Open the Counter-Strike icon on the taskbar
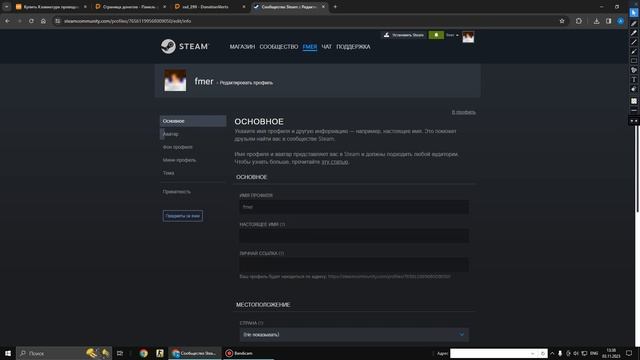The height and width of the screenshot is (360, 640). tap(160, 353)
